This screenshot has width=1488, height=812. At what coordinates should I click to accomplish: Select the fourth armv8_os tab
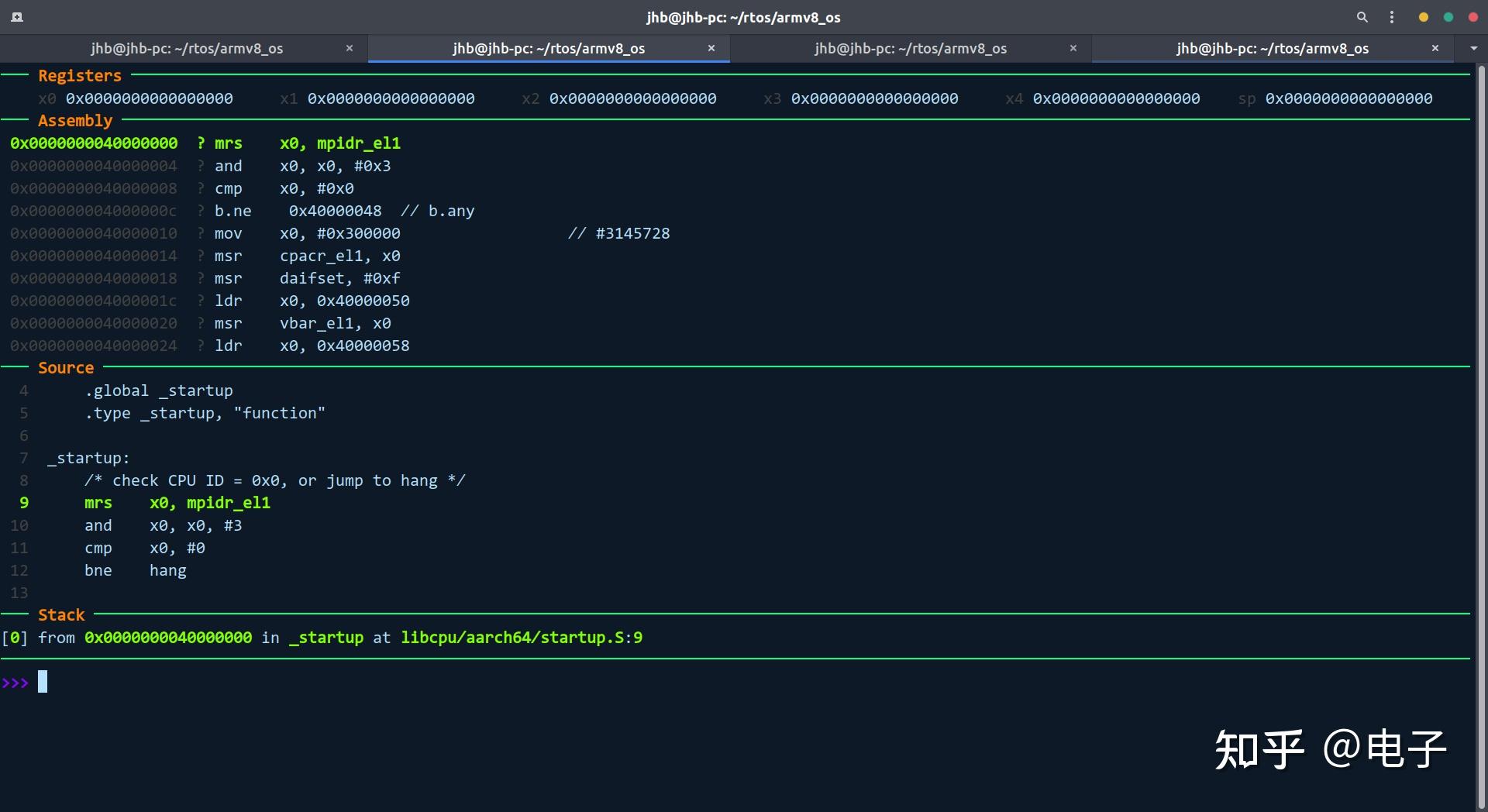pyautogui.click(x=1272, y=48)
